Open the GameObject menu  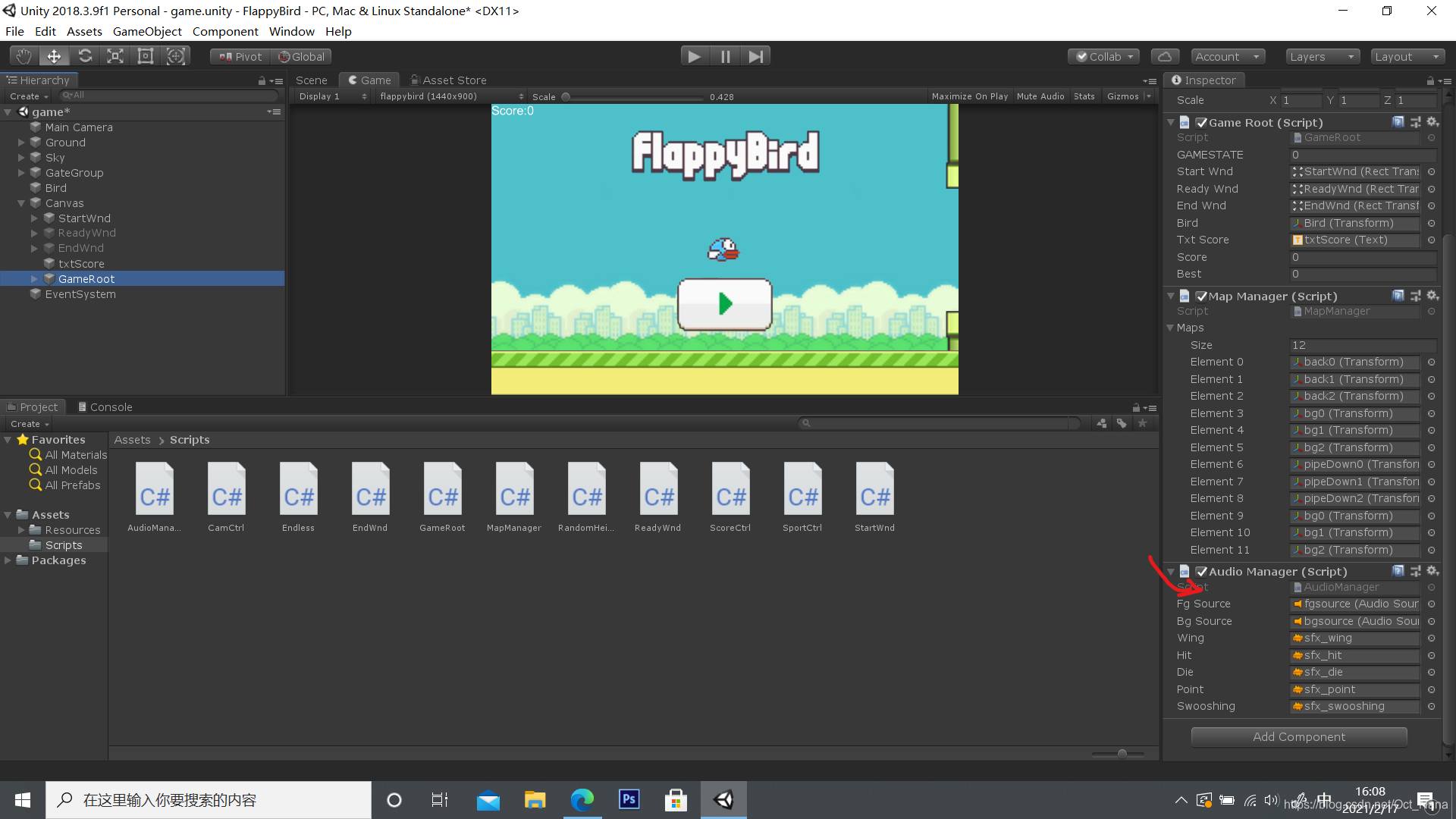coord(147,31)
